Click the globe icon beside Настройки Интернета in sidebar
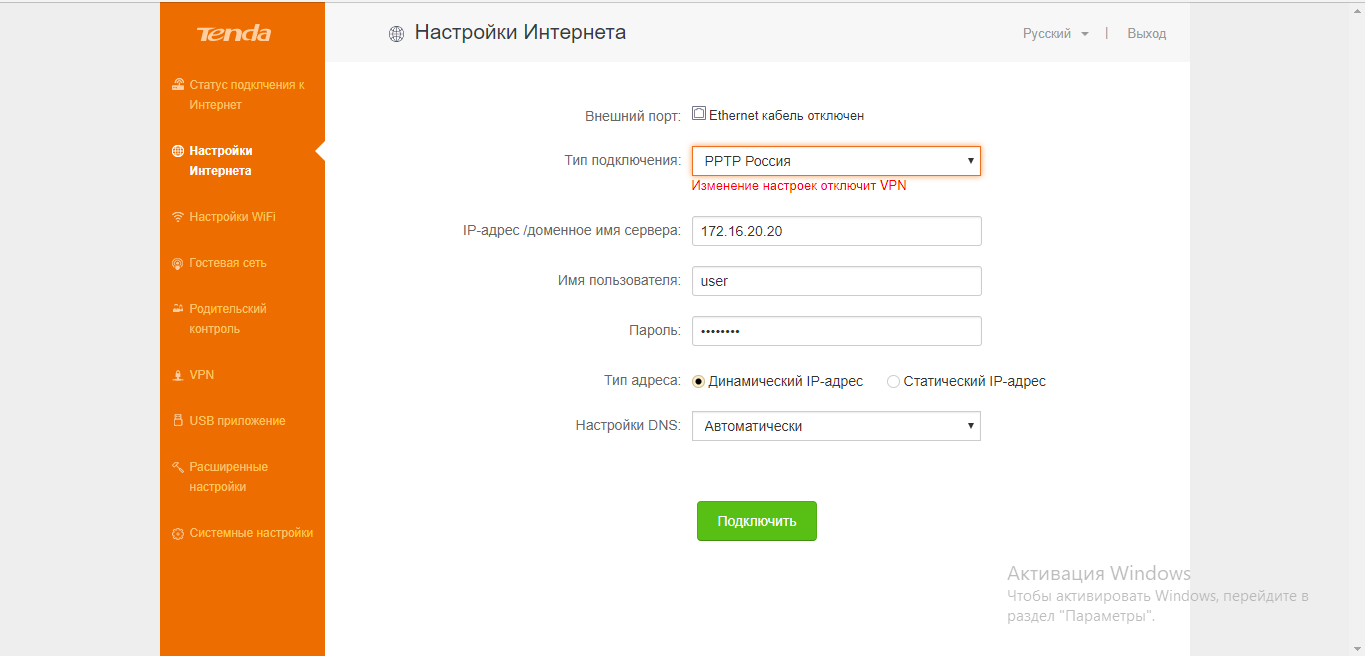The height and width of the screenshot is (656, 1365). click(178, 151)
